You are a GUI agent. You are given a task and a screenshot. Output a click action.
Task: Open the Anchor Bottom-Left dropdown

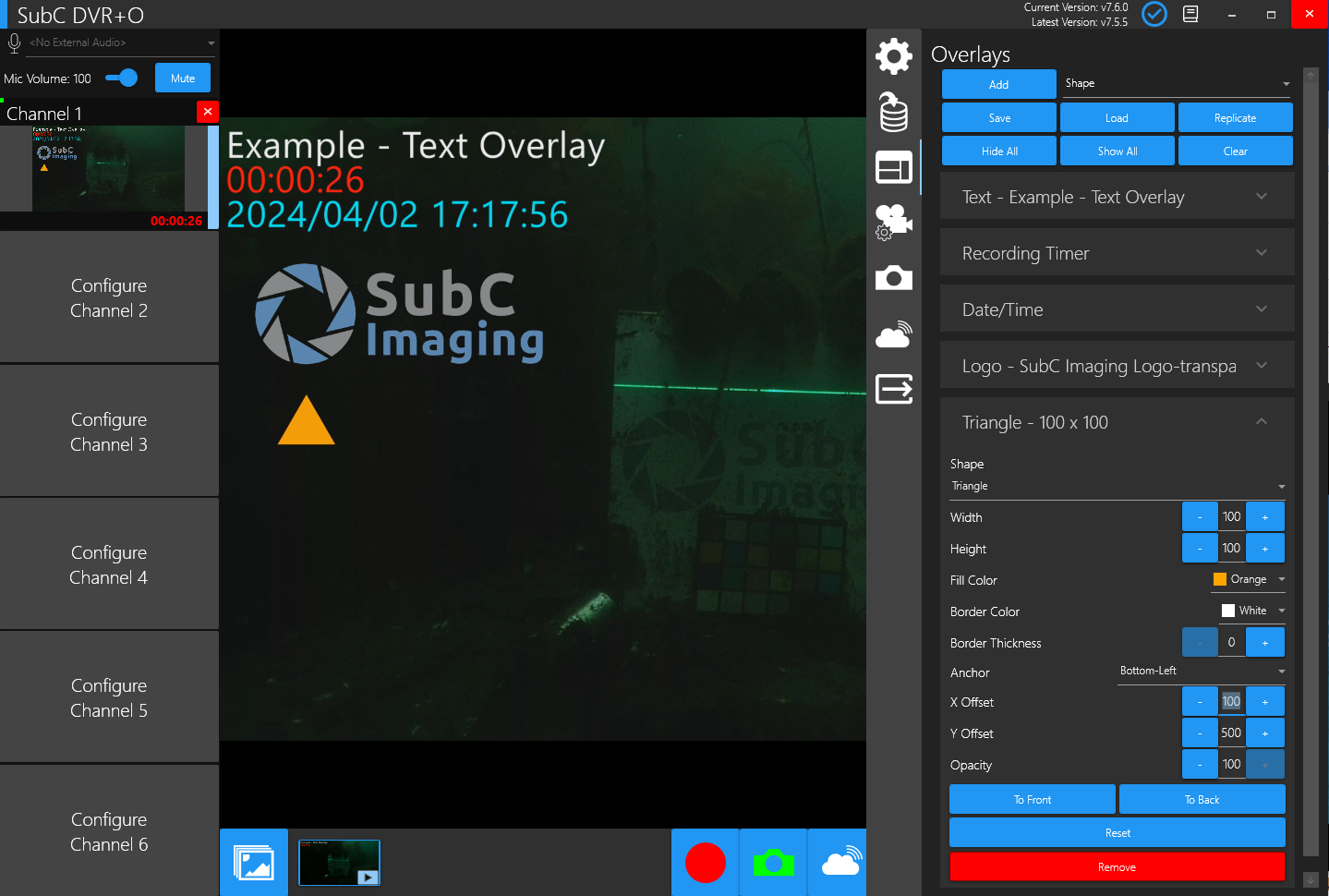point(1201,672)
